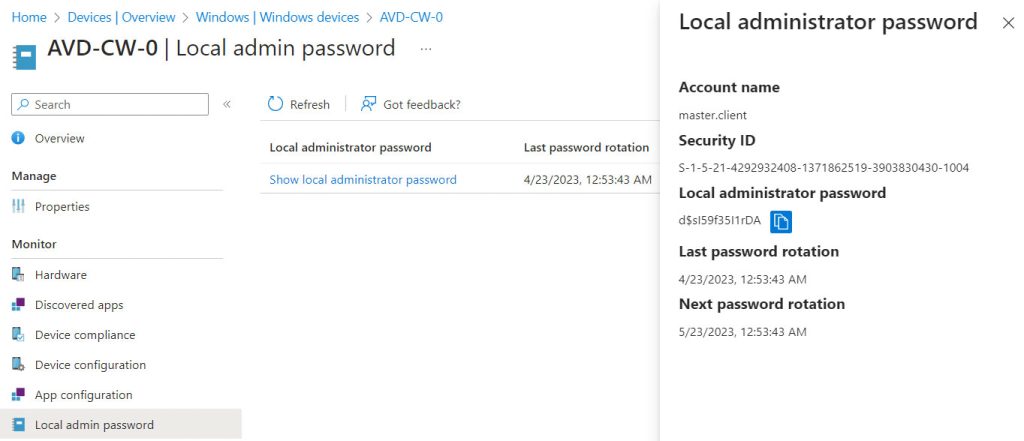Click the Discovered apps icon

click(18, 304)
